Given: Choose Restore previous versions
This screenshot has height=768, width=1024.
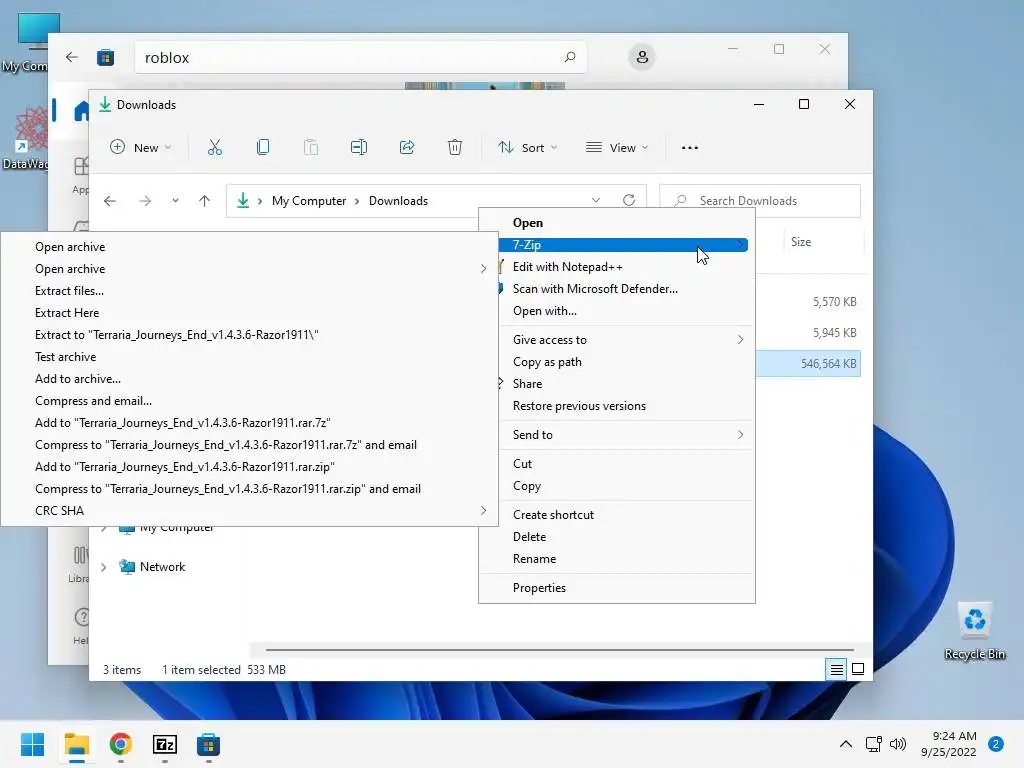Looking at the screenshot, I should pyautogui.click(x=616, y=406).
